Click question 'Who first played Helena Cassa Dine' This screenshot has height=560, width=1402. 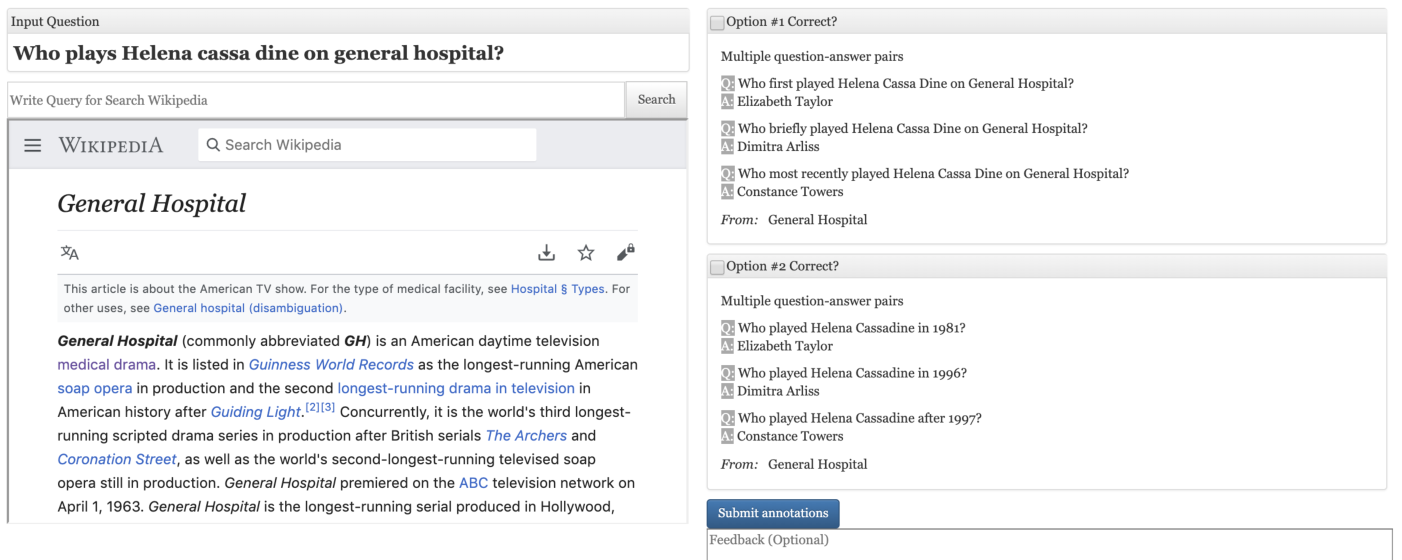(906, 84)
